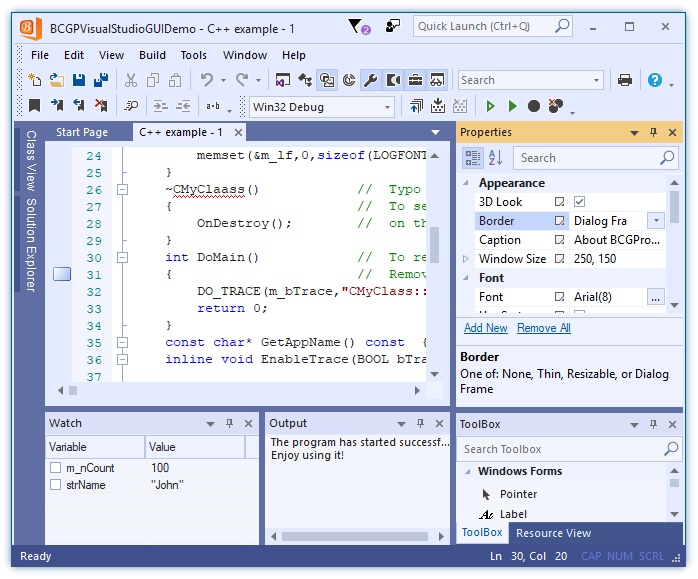This screenshot has width=698, height=579.
Task: Toggle bookmark icon in second toolbar
Action: point(34,106)
